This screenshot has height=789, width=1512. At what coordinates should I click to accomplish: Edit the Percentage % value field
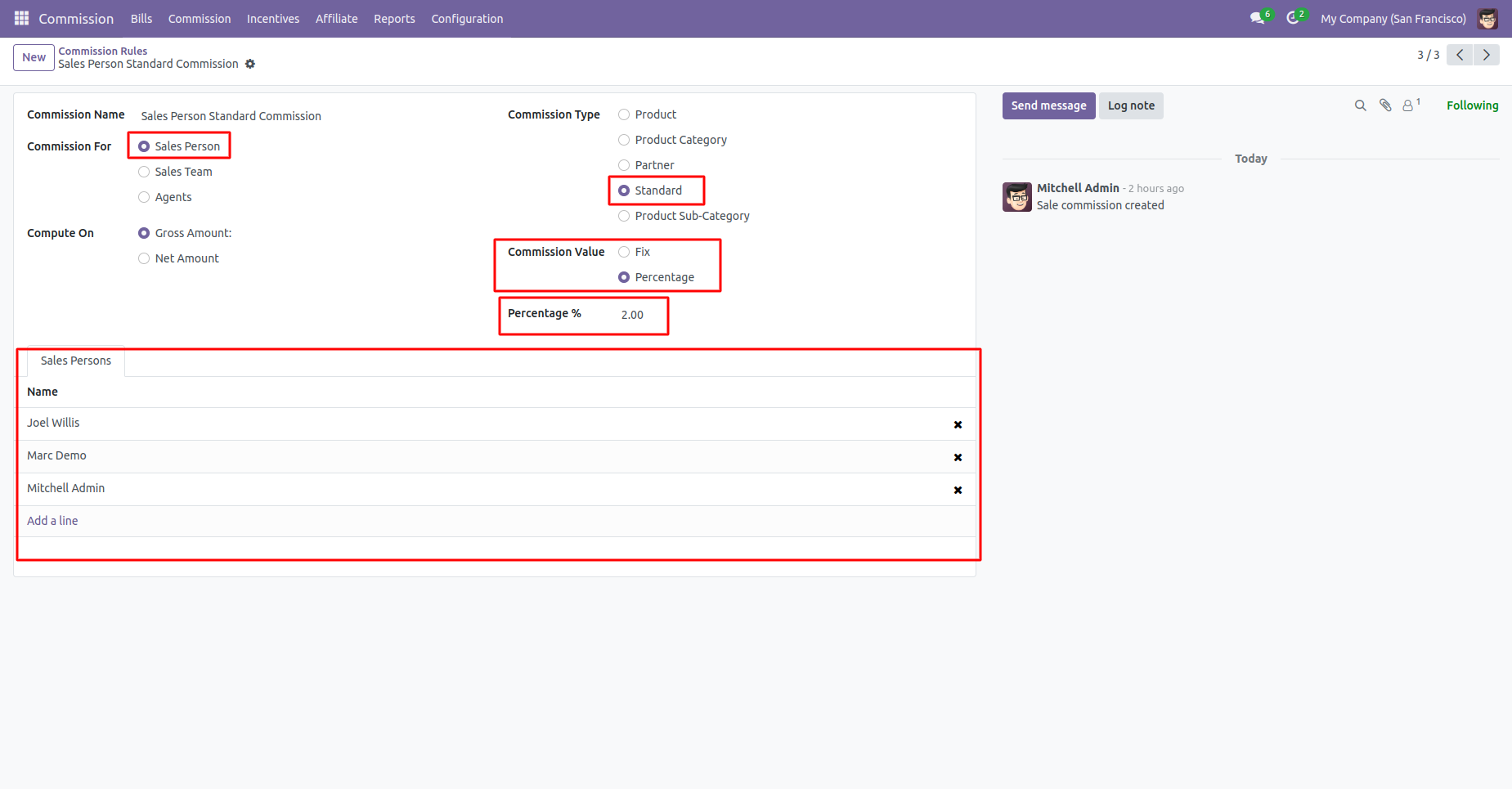(x=640, y=315)
